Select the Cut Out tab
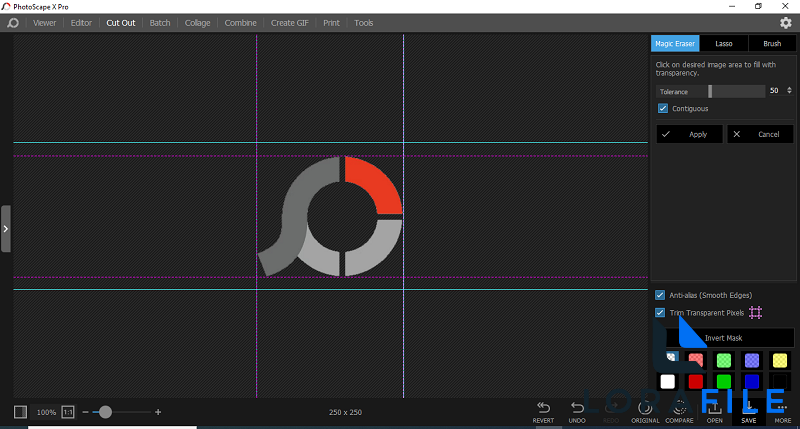This screenshot has width=800, height=429. (x=121, y=23)
